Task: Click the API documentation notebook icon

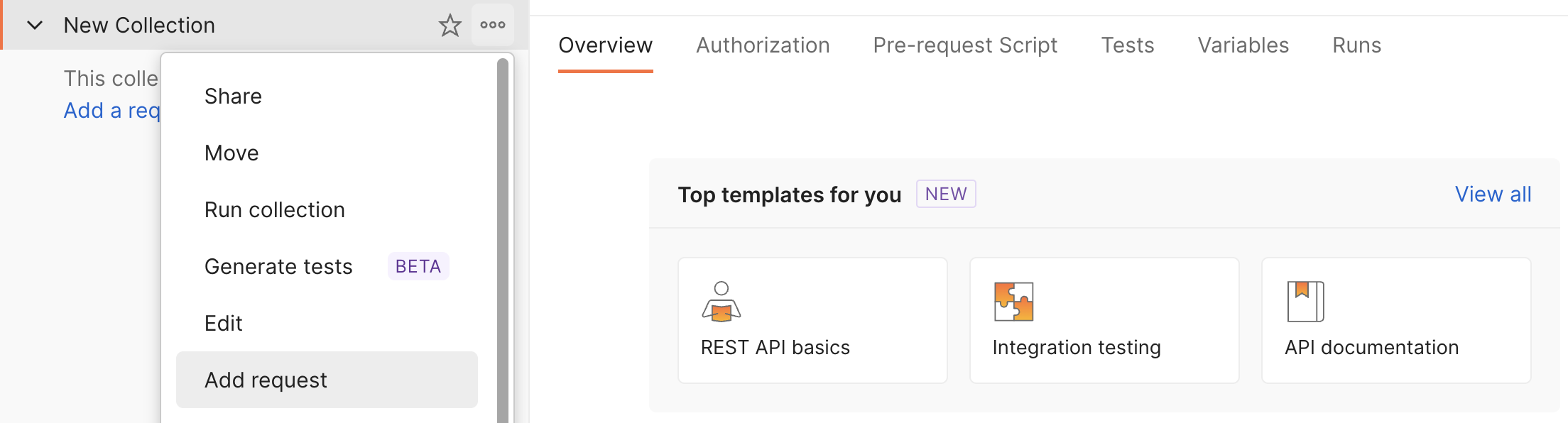Action: click(x=1305, y=301)
